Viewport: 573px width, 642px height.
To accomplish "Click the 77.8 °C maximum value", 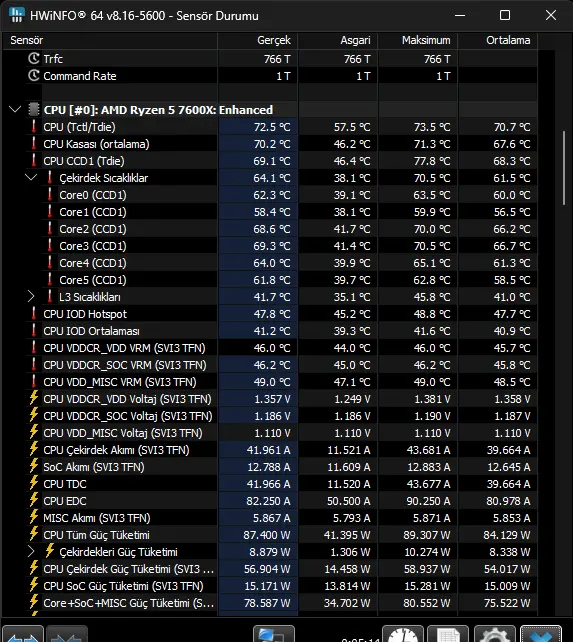I will click(x=432, y=161).
